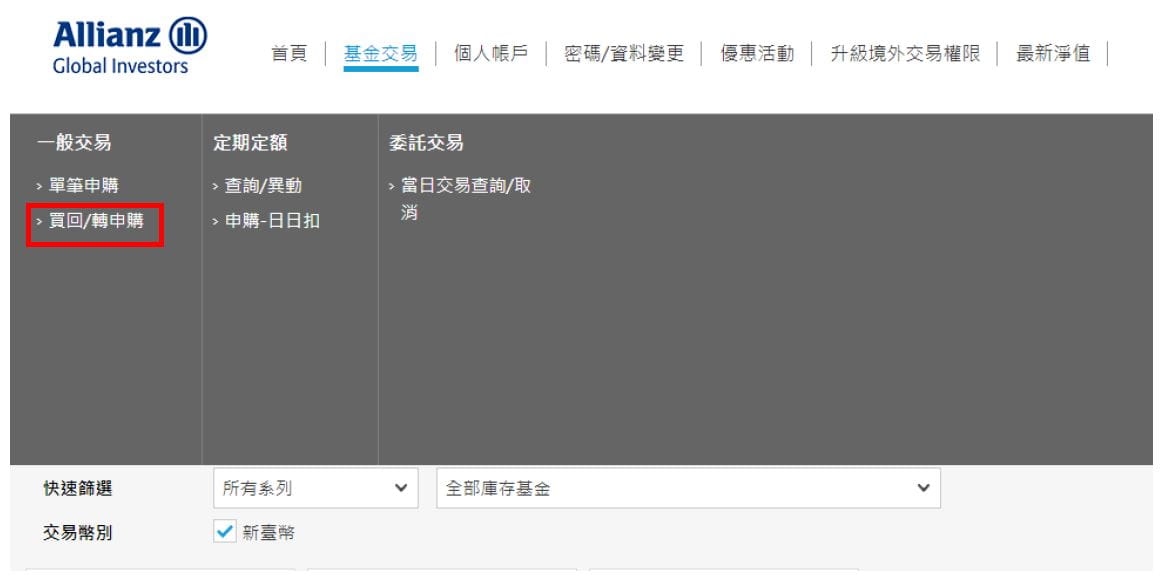Open the 優惠活動 menu
This screenshot has height=587, width=1167.
757,54
